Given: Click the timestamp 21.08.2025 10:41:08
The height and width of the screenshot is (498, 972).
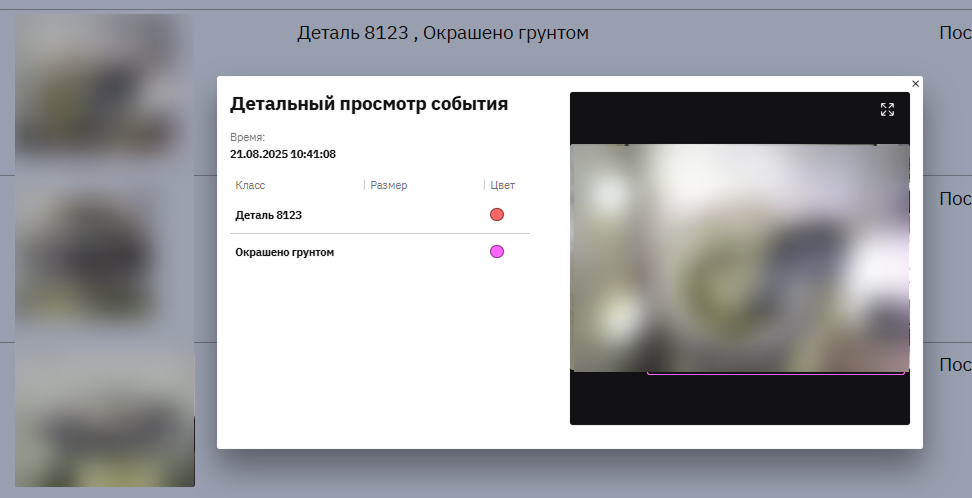Looking at the screenshot, I should click(283, 154).
